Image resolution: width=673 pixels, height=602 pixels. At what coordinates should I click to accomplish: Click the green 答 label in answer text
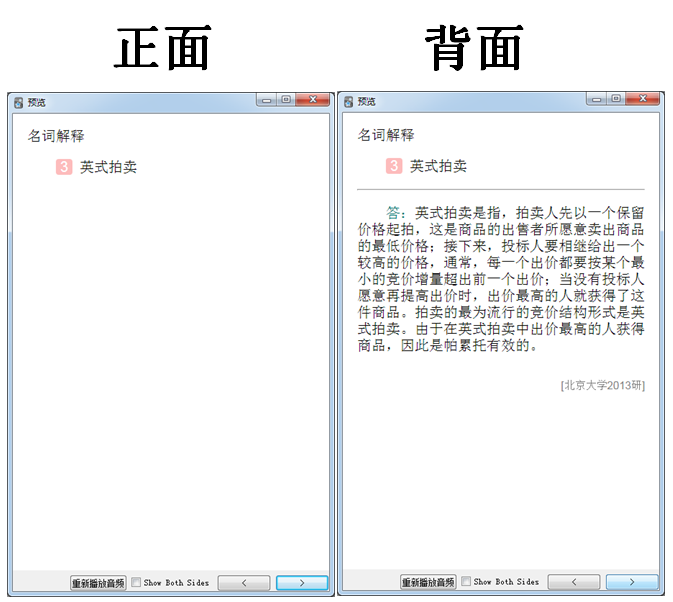point(393,212)
